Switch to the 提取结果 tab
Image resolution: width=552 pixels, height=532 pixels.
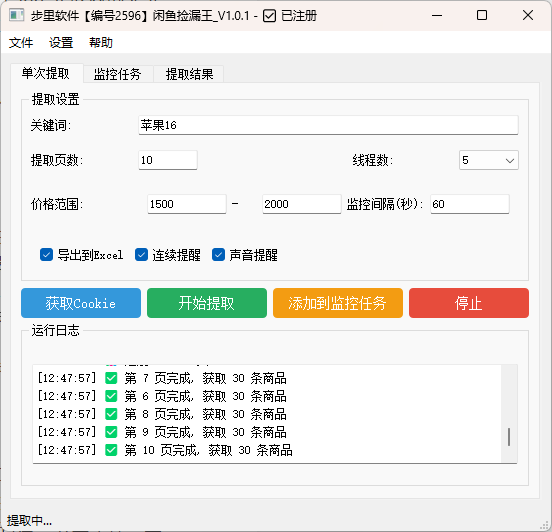[189, 74]
